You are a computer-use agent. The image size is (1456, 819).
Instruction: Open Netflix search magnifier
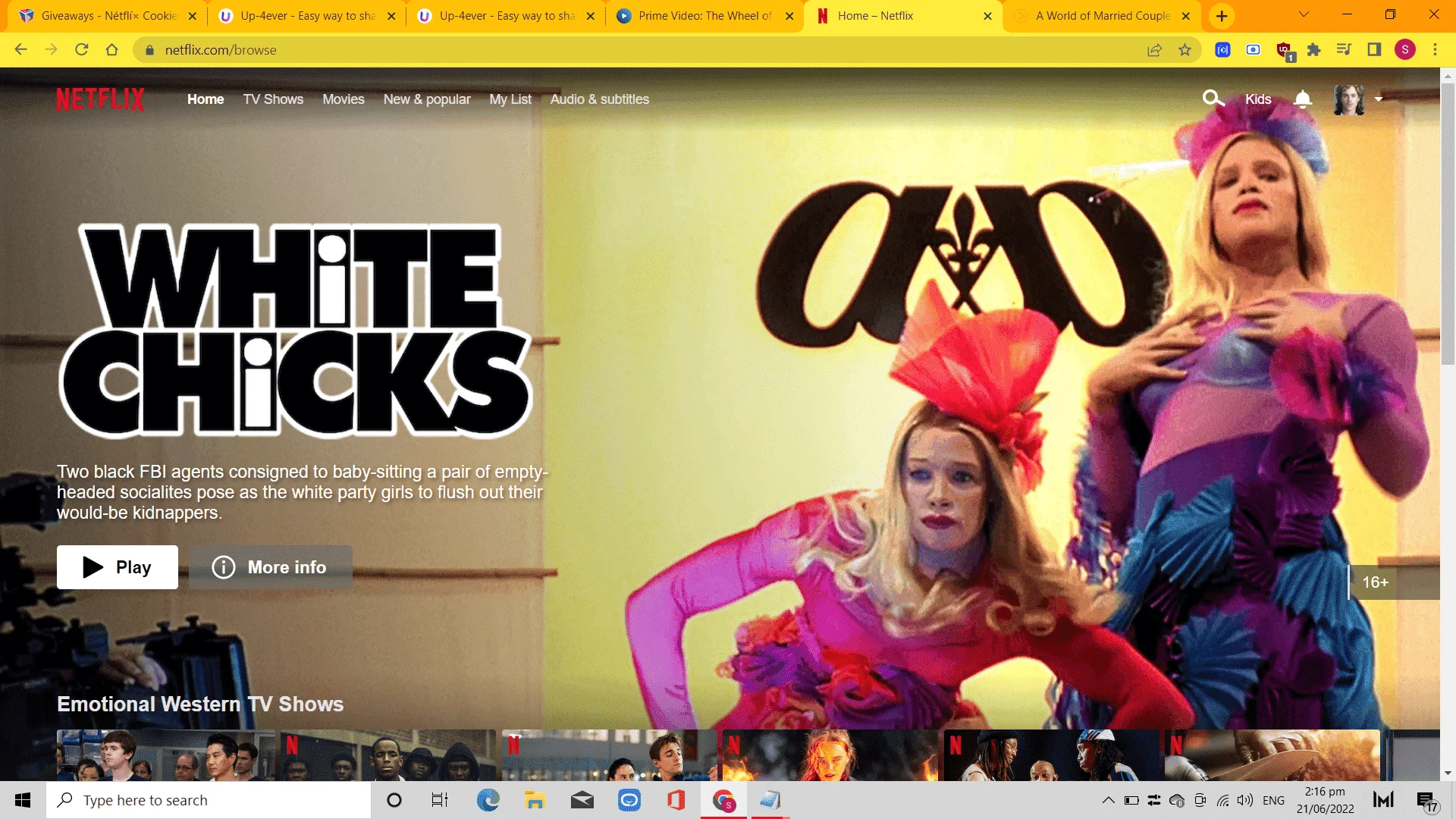pyautogui.click(x=1213, y=99)
